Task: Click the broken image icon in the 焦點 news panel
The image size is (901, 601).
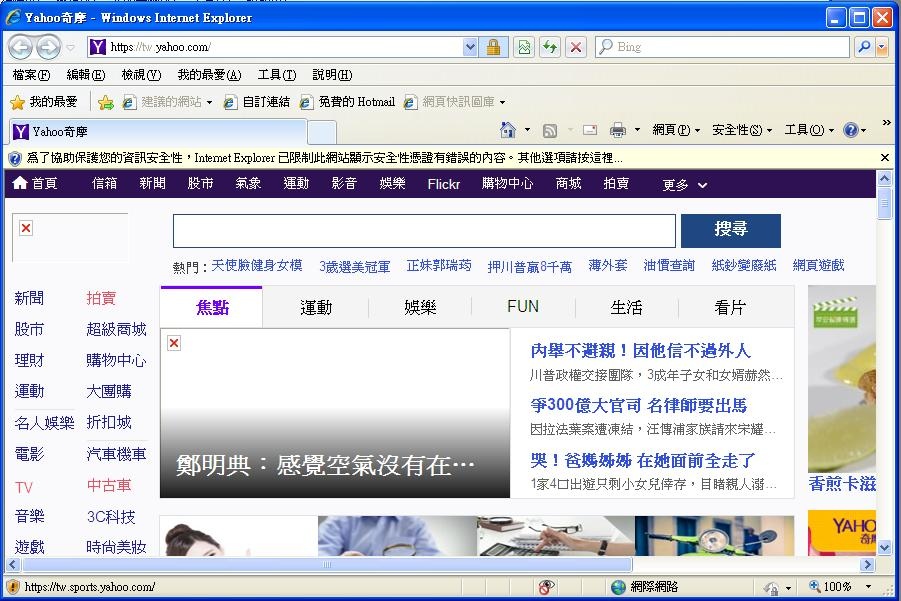Action: (x=174, y=343)
